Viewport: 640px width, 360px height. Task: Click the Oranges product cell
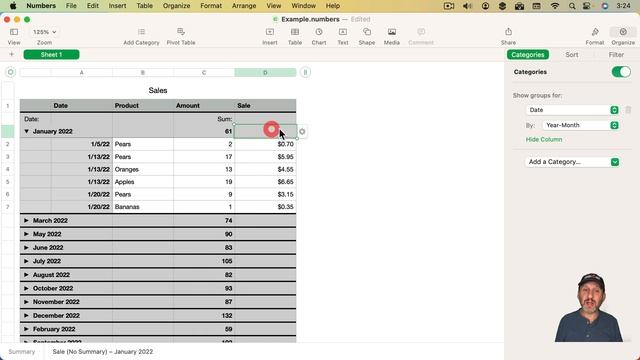click(143, 169)
